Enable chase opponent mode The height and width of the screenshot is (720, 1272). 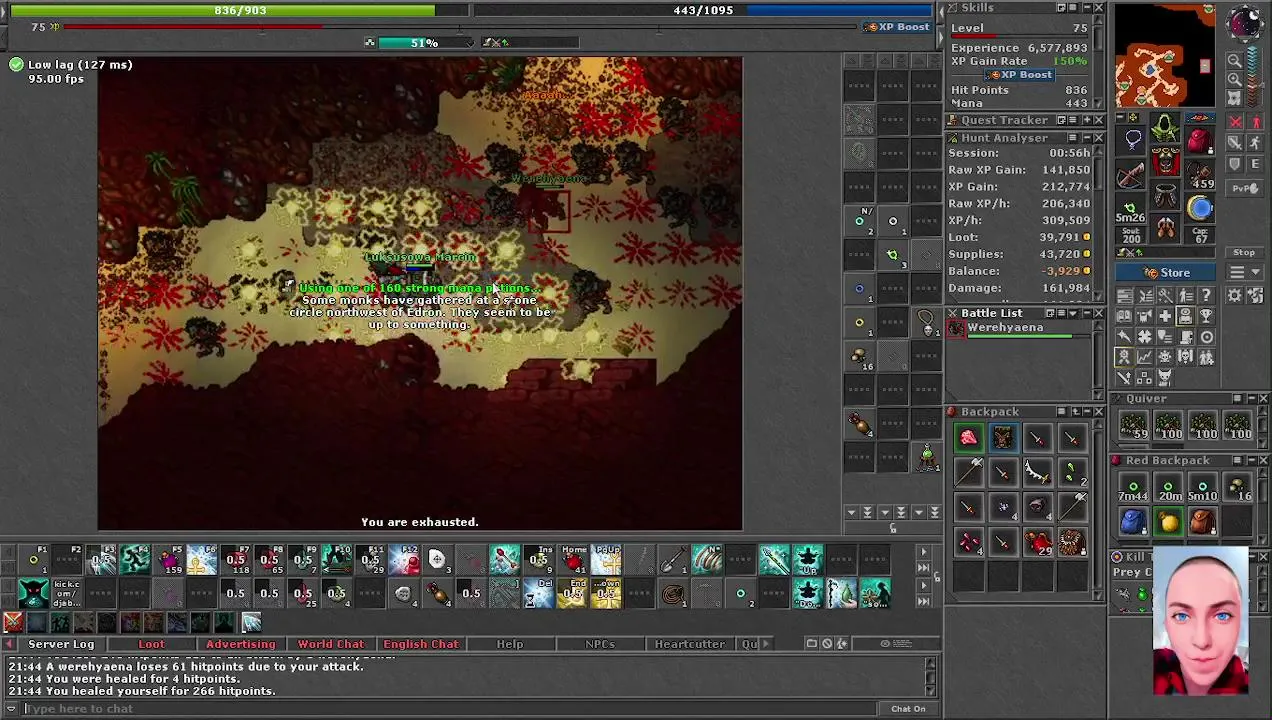tap(1255, 142)
